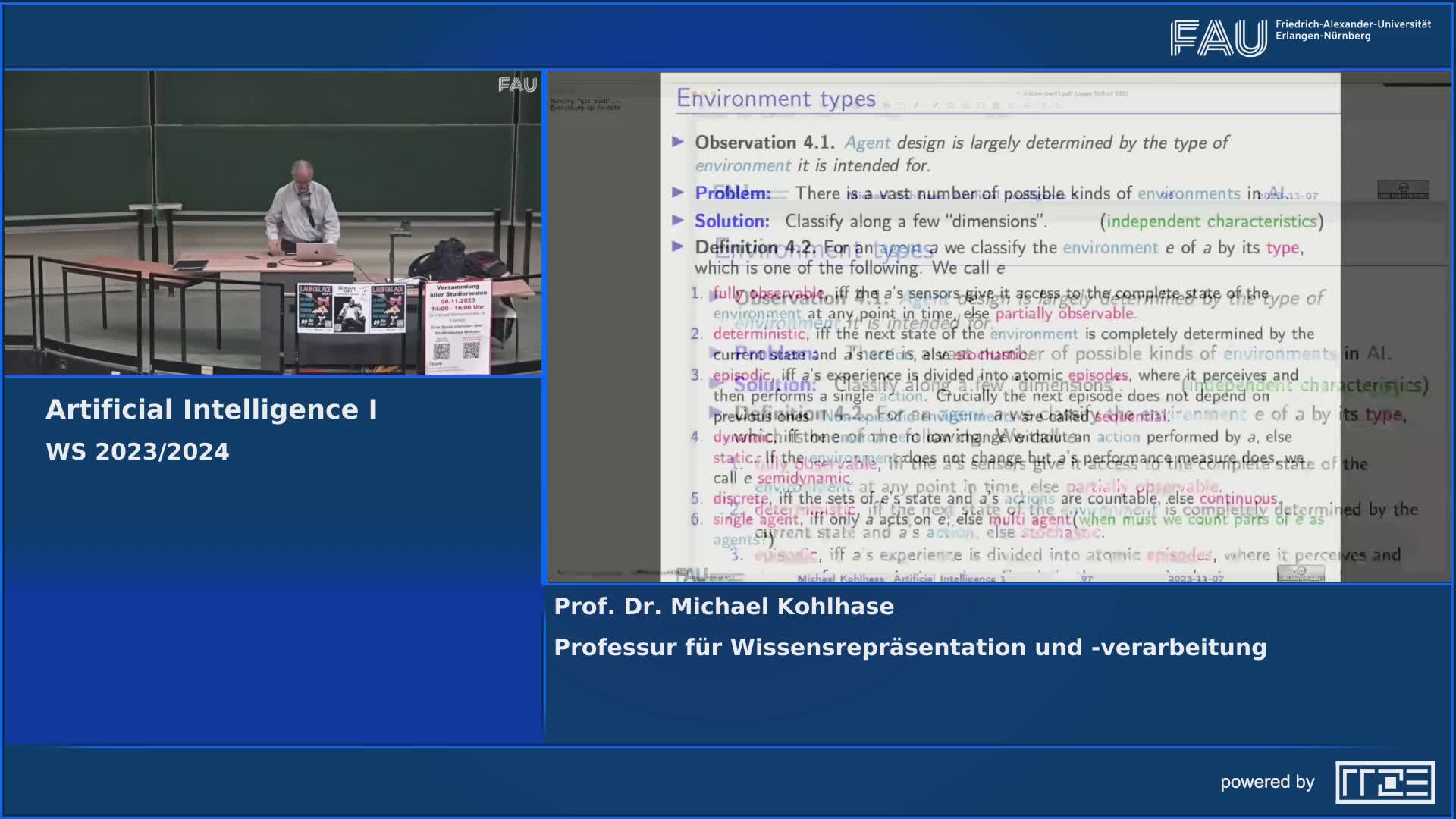Click the 'Prof. Dr. Michael Kohlhase' name text

(x=723, y=607)
